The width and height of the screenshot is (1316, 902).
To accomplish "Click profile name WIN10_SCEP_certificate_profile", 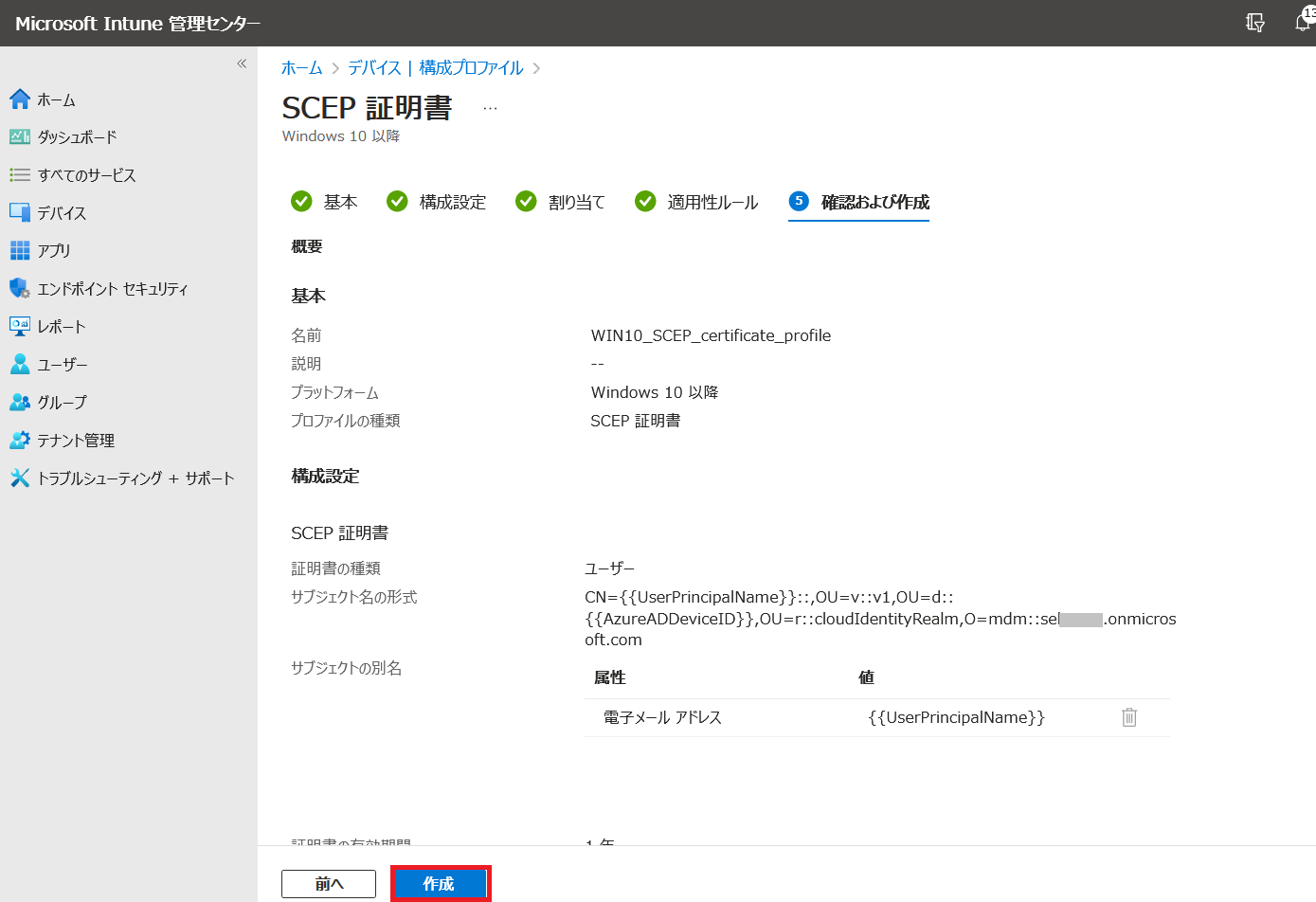I will coord(711,335).
